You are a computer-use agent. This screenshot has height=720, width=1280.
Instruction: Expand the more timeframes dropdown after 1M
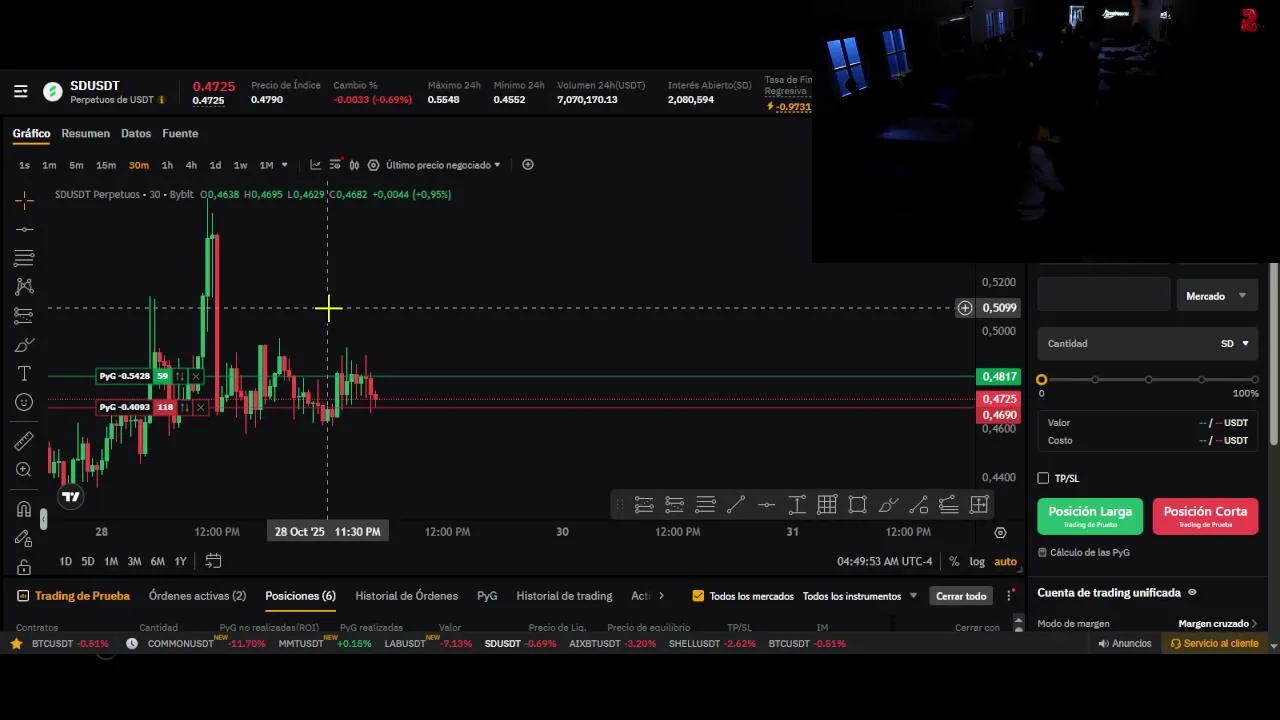point(284,165)
